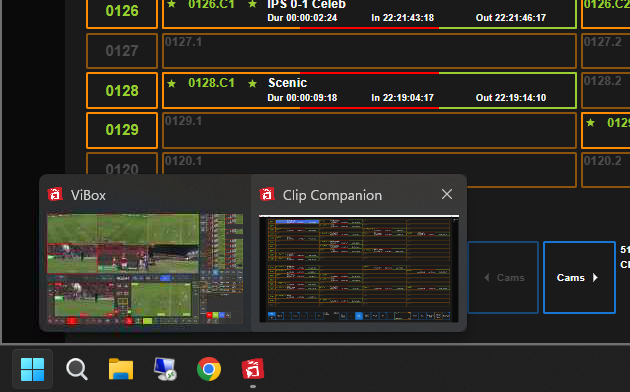Open the Remote Desktop Connection taskbar icon
The image size is (630, 392).
(165, 369)
